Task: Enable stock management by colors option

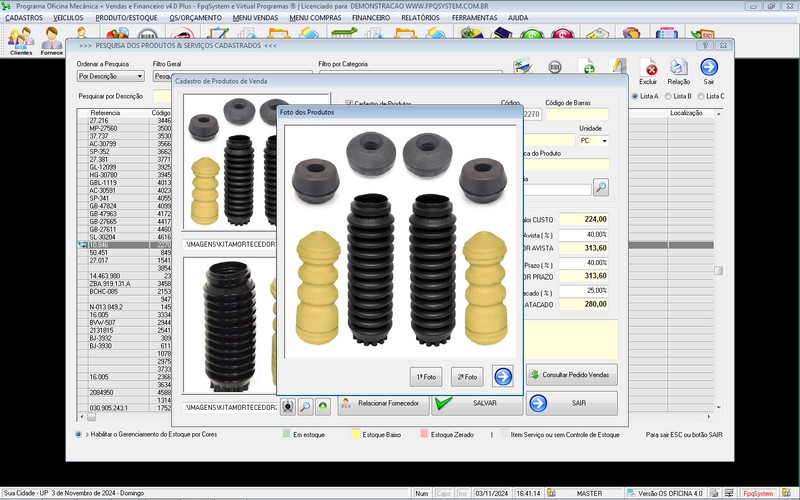Action: (x=79, y=435)
